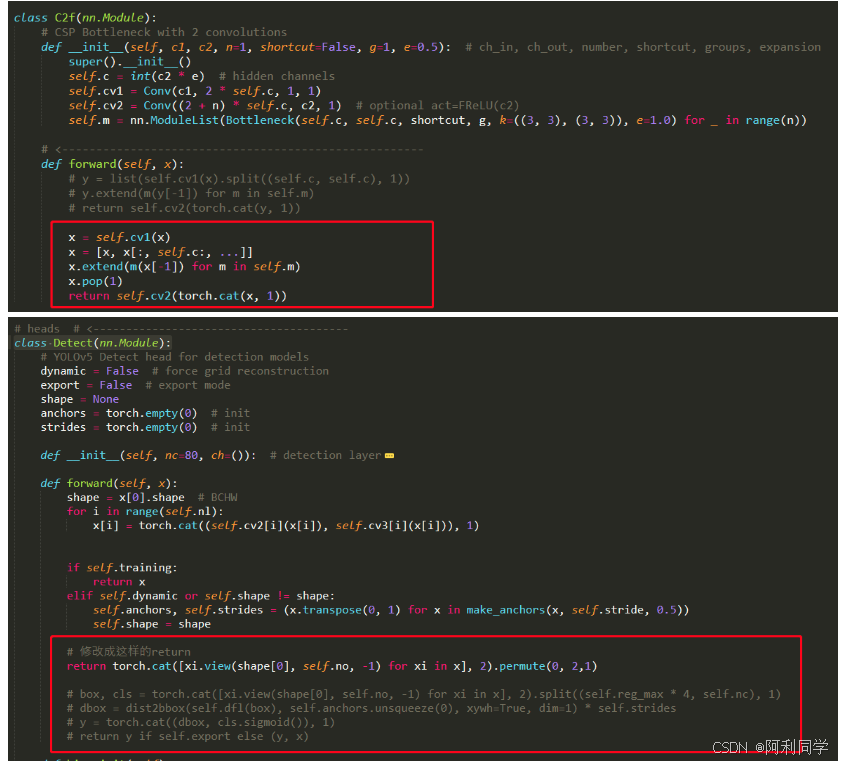The image size is (841, 764).
Task: Select the class Detect(nn.Module) declaration
Action: (x=90, y=342)
